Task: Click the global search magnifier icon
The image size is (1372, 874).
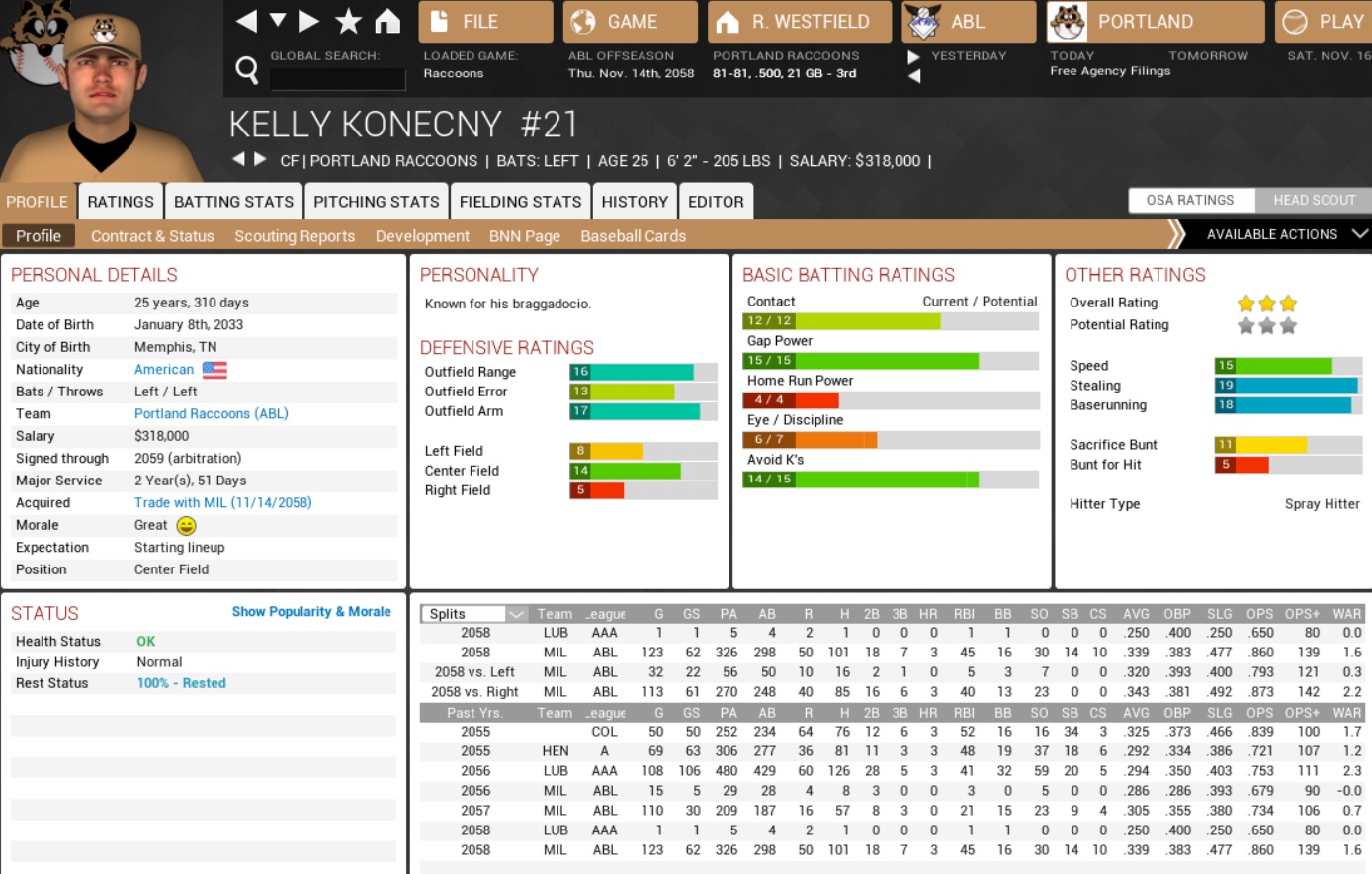Action: (x=247, y=69)
